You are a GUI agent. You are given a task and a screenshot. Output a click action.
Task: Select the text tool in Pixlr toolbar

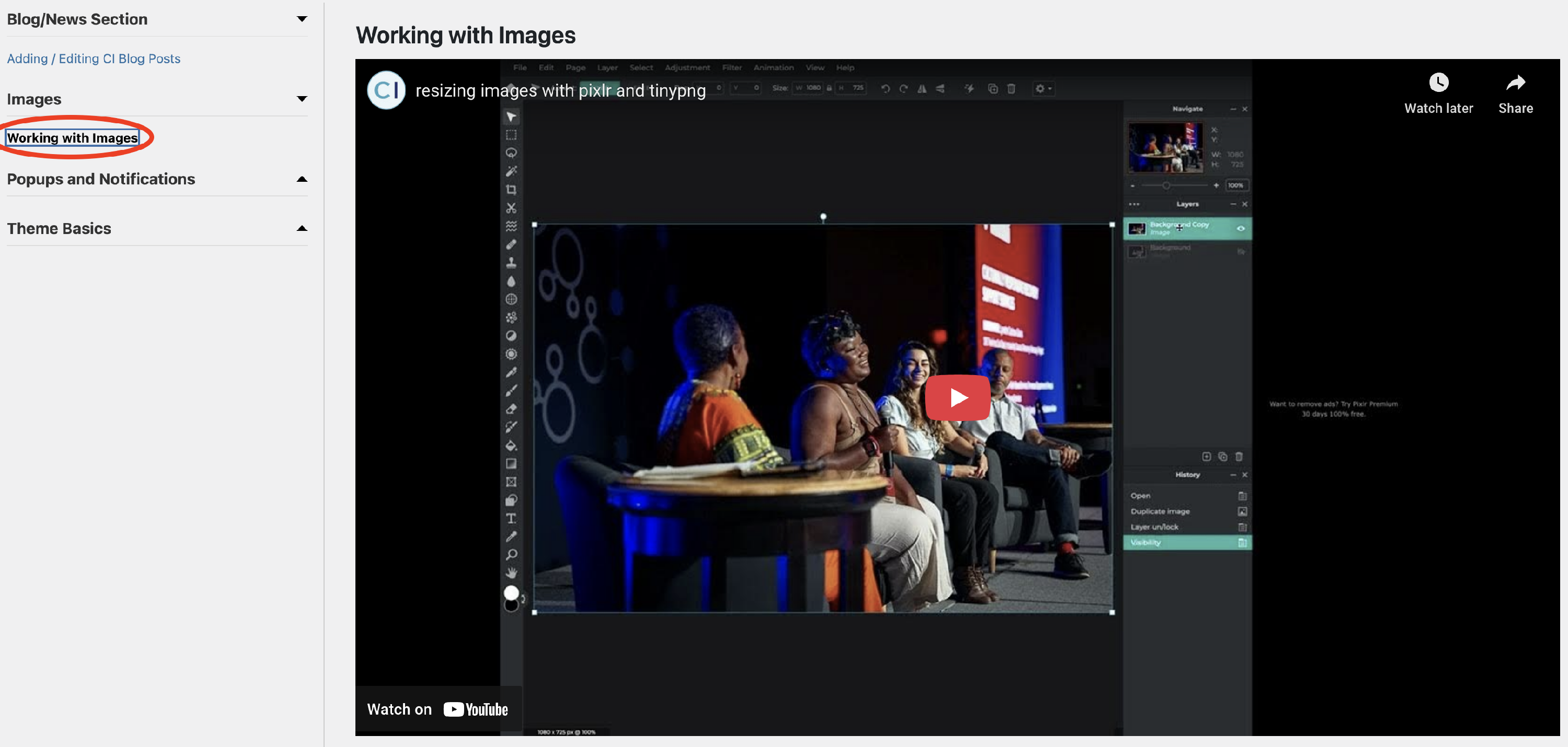[x=511, y=518]
